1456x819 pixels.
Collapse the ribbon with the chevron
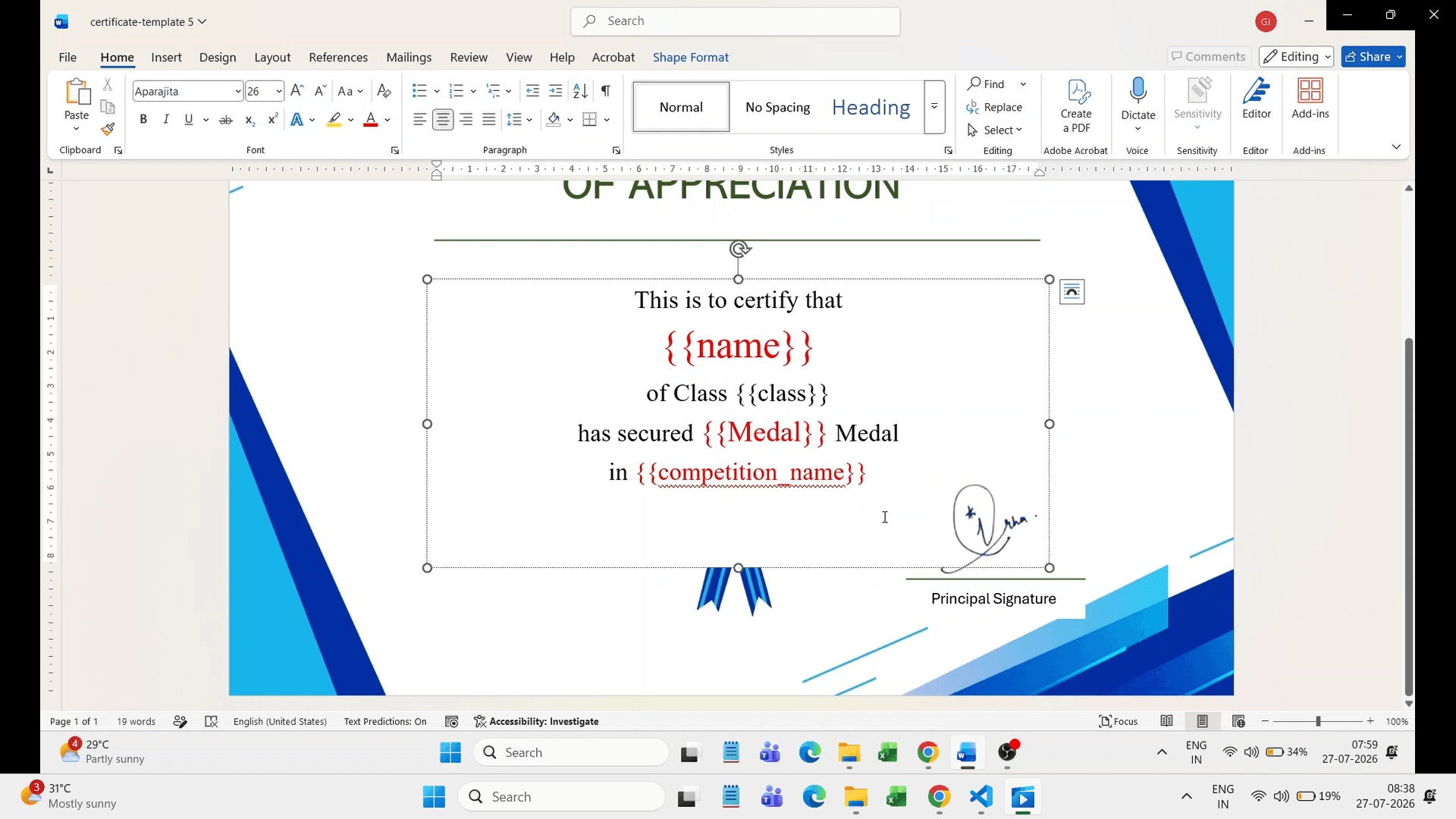1396,146
